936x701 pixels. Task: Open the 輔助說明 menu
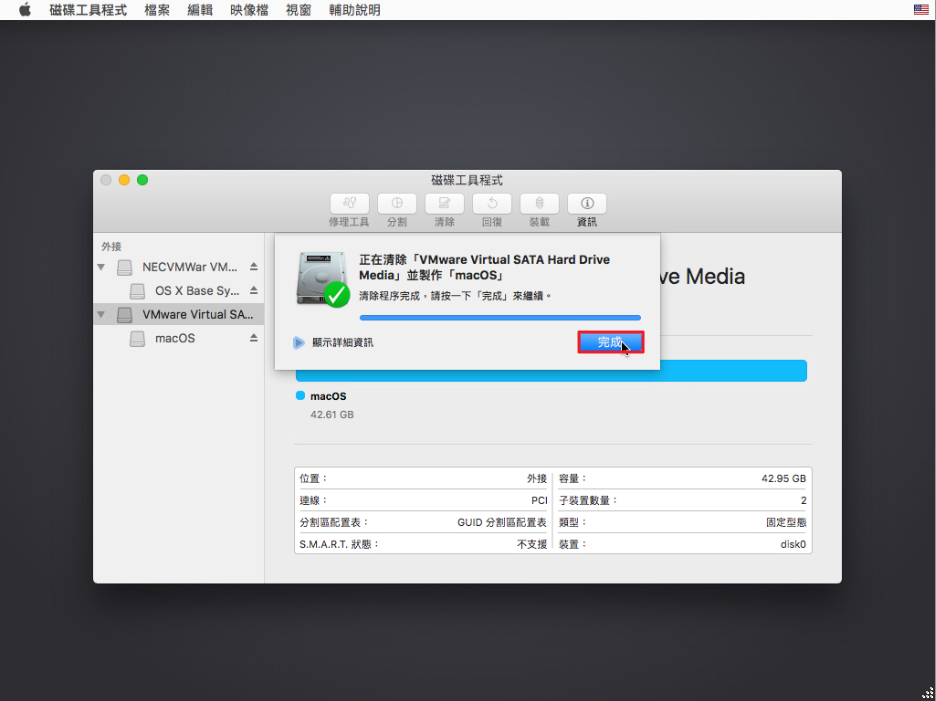click(x=355, y=10)
